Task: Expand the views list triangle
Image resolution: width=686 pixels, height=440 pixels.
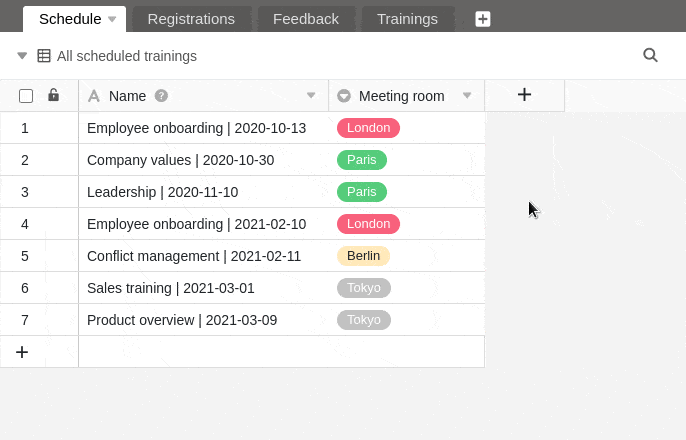Action: click(22, 56)
